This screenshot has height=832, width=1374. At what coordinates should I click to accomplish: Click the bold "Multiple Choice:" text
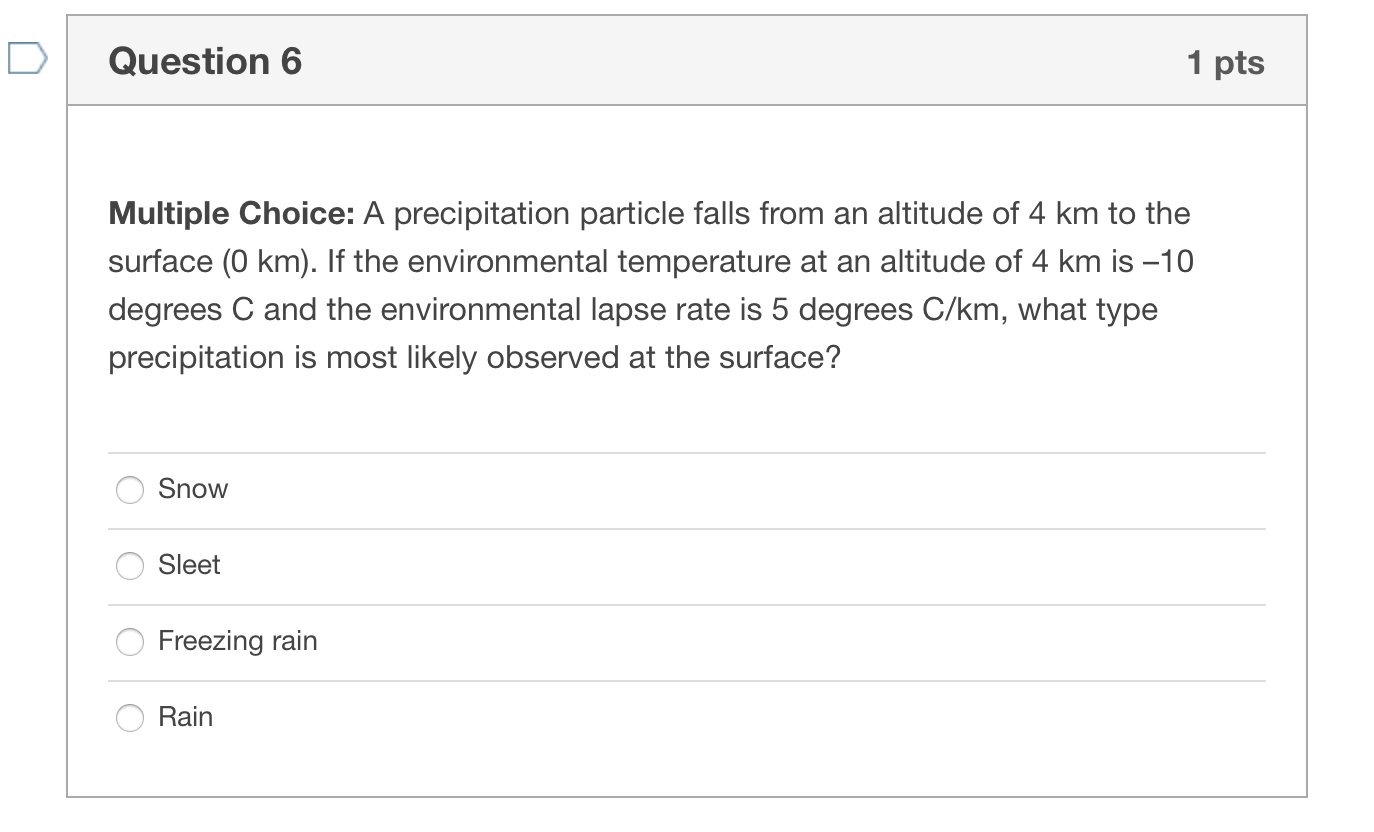tap(232, 213)
